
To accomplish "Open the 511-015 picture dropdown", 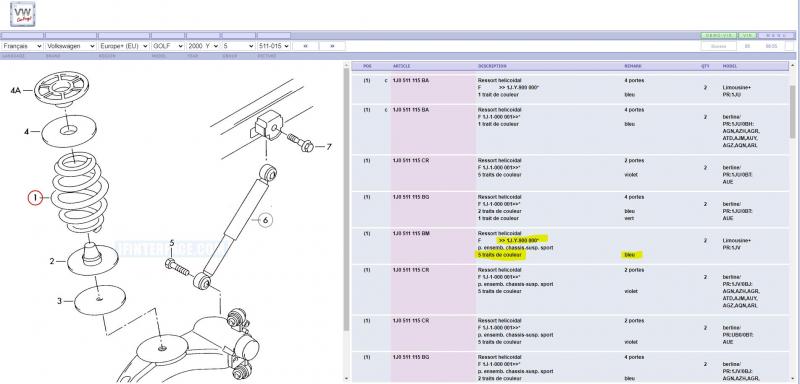I will pyautogui.click(x=274, y=46).
